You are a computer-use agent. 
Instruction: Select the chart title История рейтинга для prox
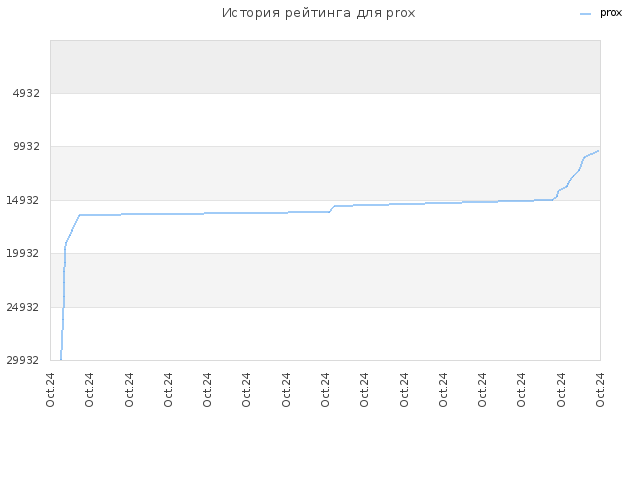tap(318, 13)
